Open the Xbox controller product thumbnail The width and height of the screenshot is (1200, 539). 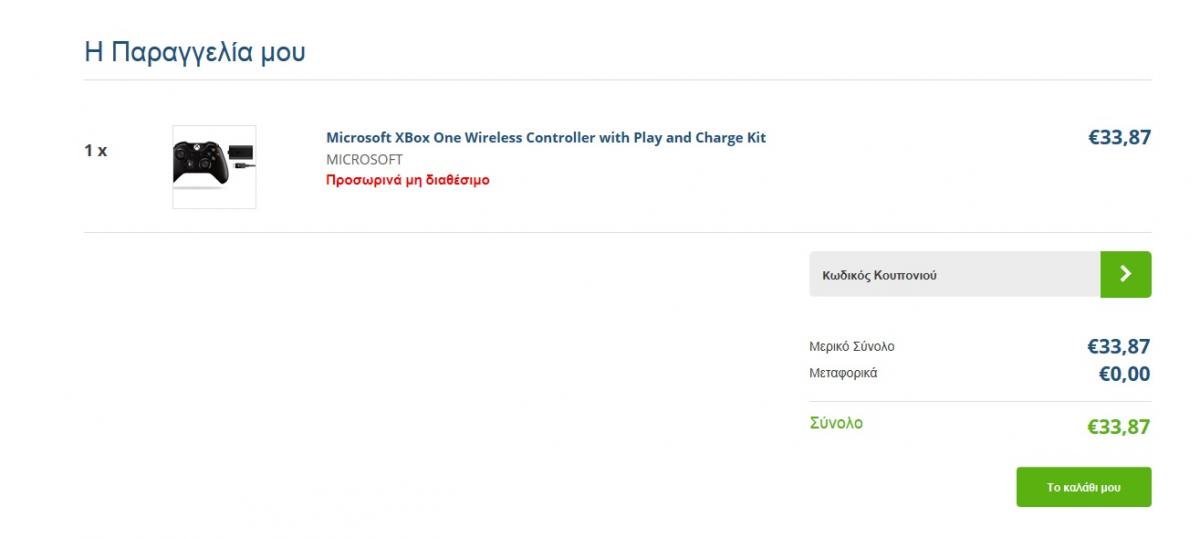coord(214,167)
